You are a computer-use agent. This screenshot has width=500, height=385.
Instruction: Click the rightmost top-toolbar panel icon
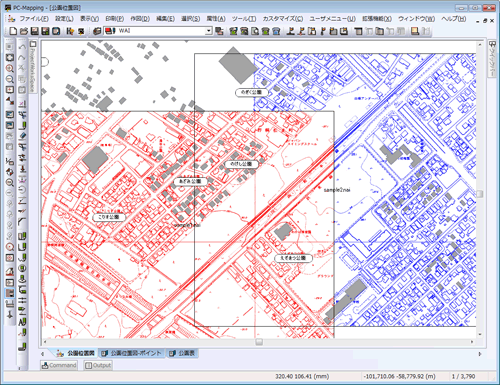[425, 31]
